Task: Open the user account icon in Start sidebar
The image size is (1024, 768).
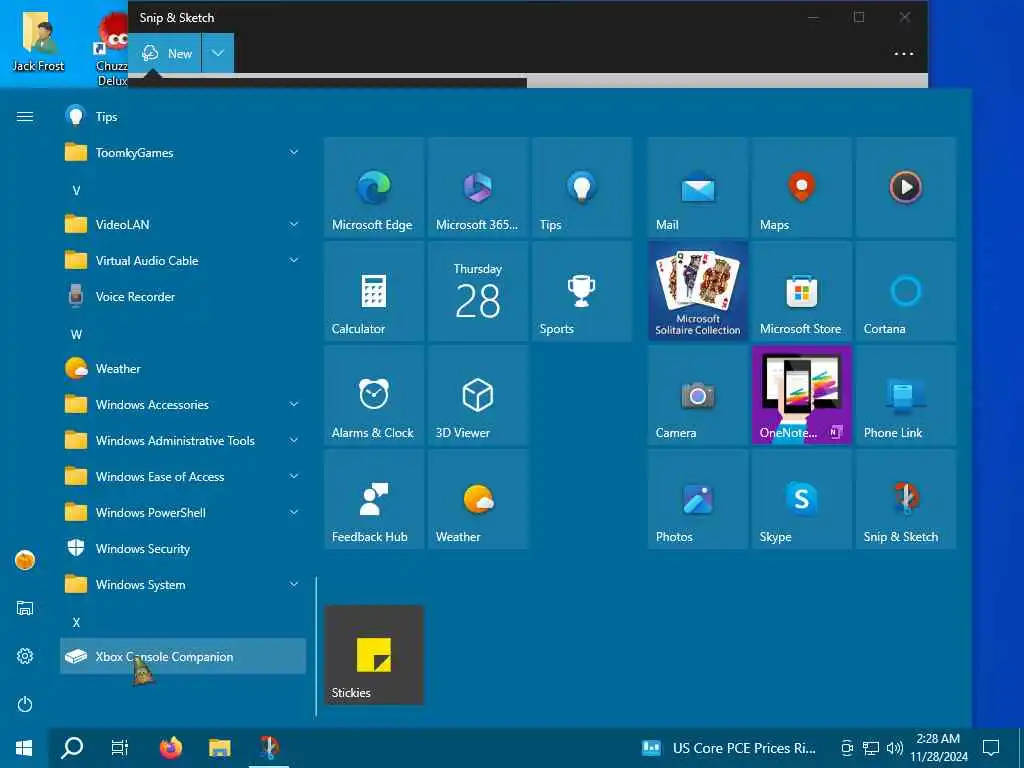Action: pyautogui.click(x=25, y=560)
